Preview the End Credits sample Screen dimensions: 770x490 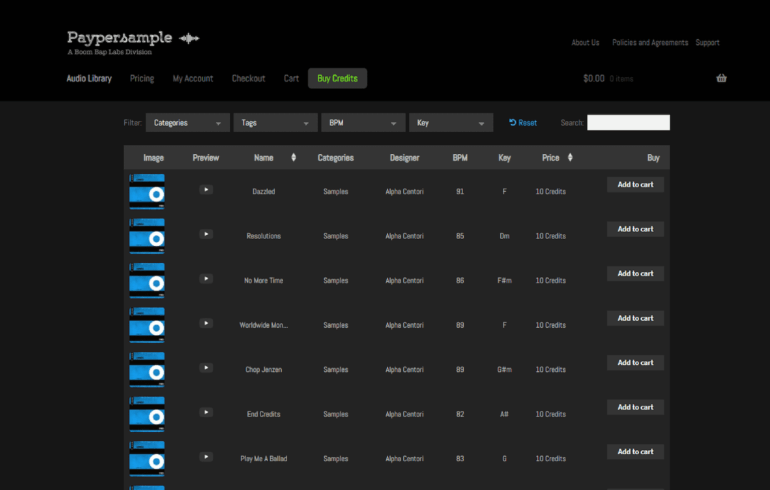[x=205, y=412]
